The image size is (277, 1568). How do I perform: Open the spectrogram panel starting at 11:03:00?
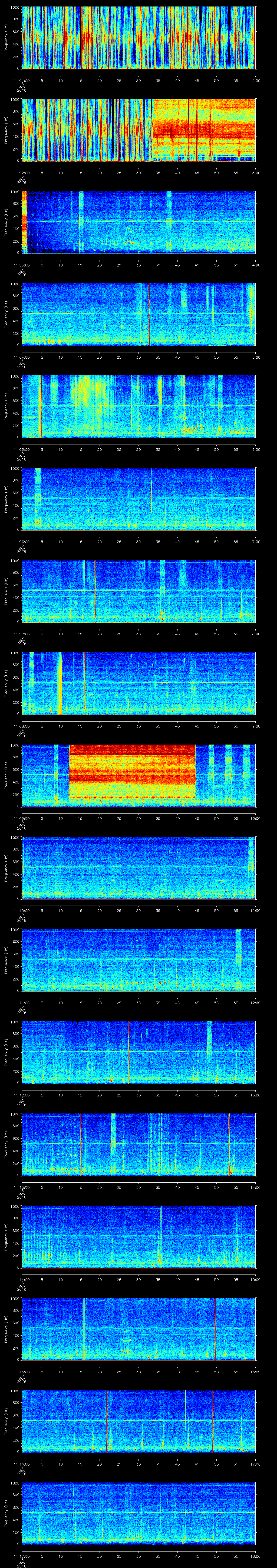click(x=139, y=222)
